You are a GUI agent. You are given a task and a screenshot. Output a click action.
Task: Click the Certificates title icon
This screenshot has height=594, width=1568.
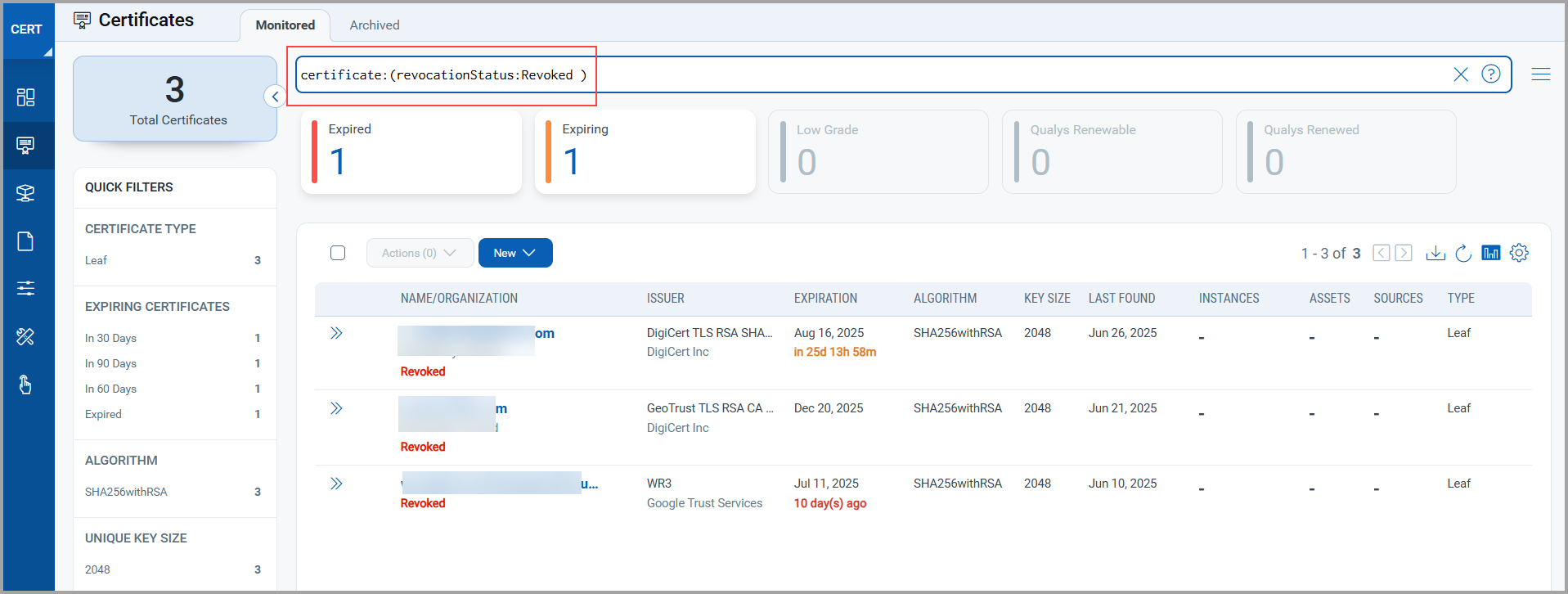click(x=82, y=20)
